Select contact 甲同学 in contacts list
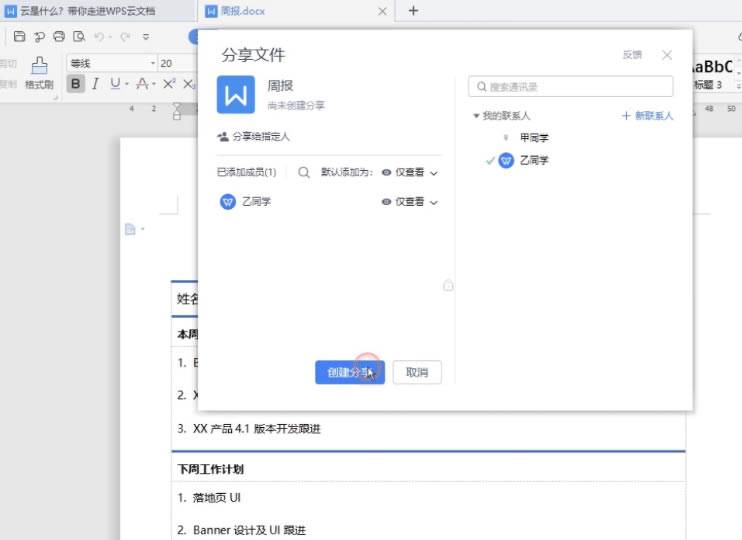This screenshot has height=540, width=742. pos(534,137)
